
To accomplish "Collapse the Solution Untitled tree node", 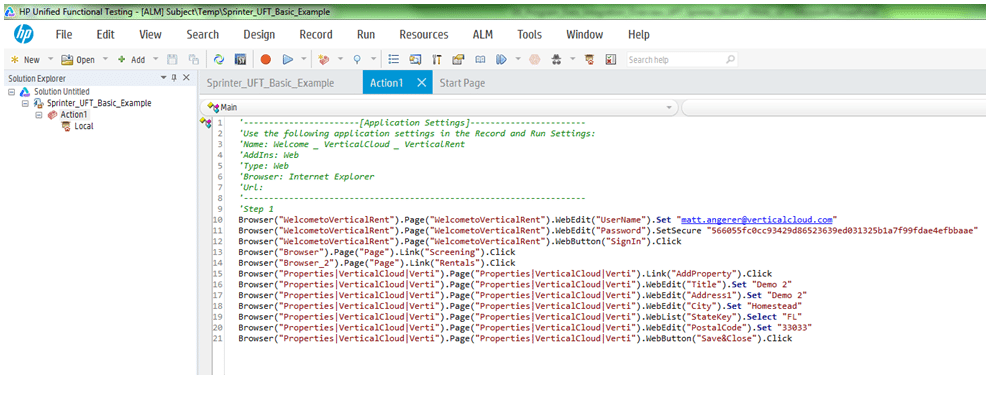I will click(x=11, y=92).
